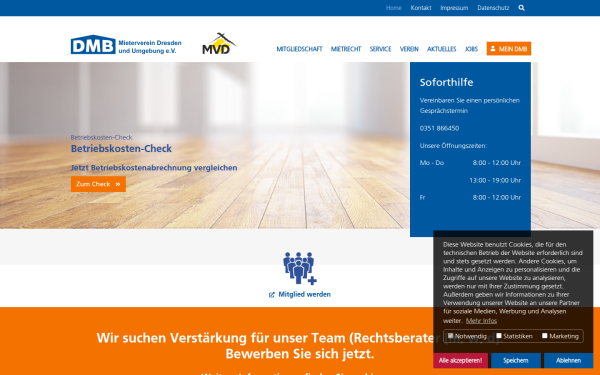Open the Impressum link
The image size is (600, 375).
(x=454, y=8)
